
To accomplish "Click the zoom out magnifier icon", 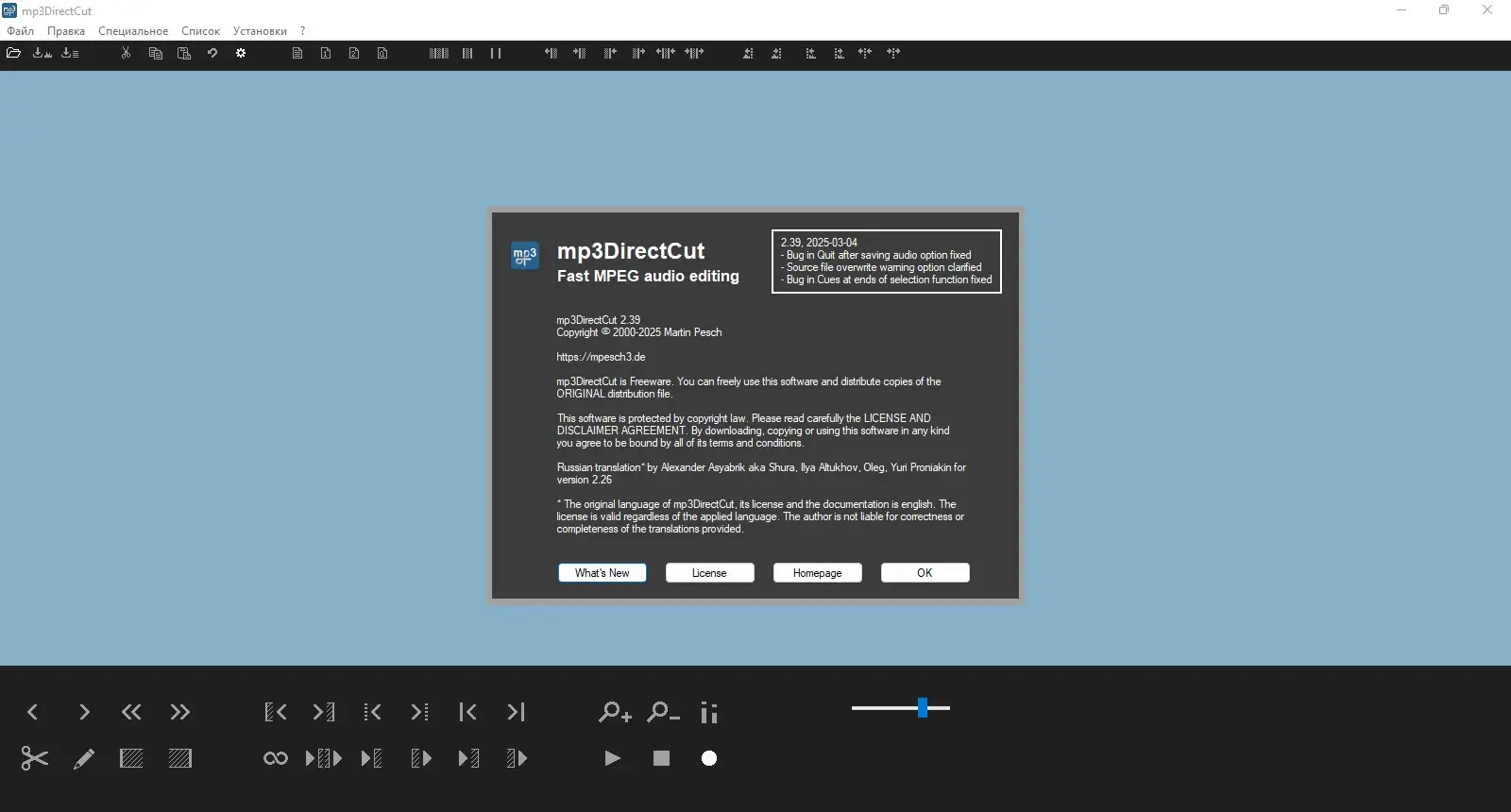I will 663,712.
